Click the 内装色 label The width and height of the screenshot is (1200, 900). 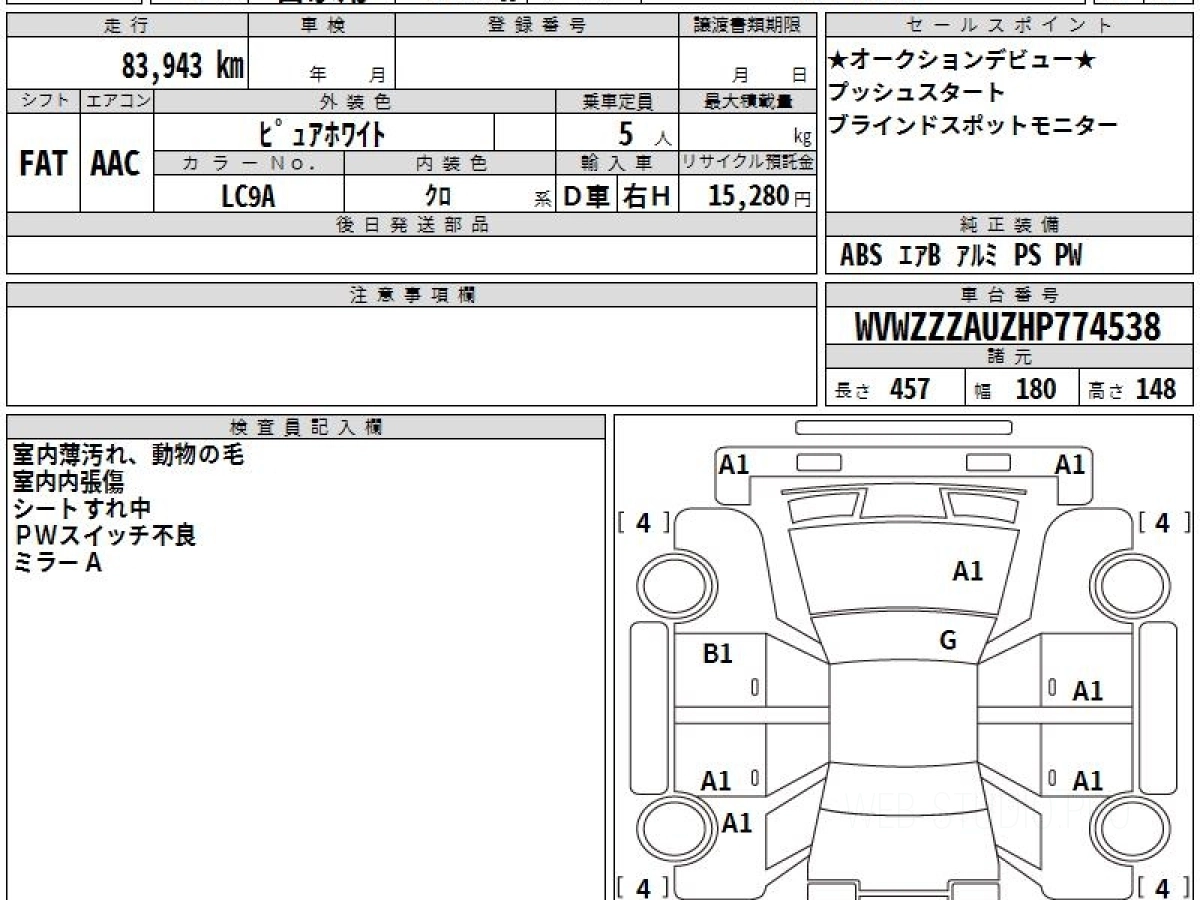(x=450, y=163)
